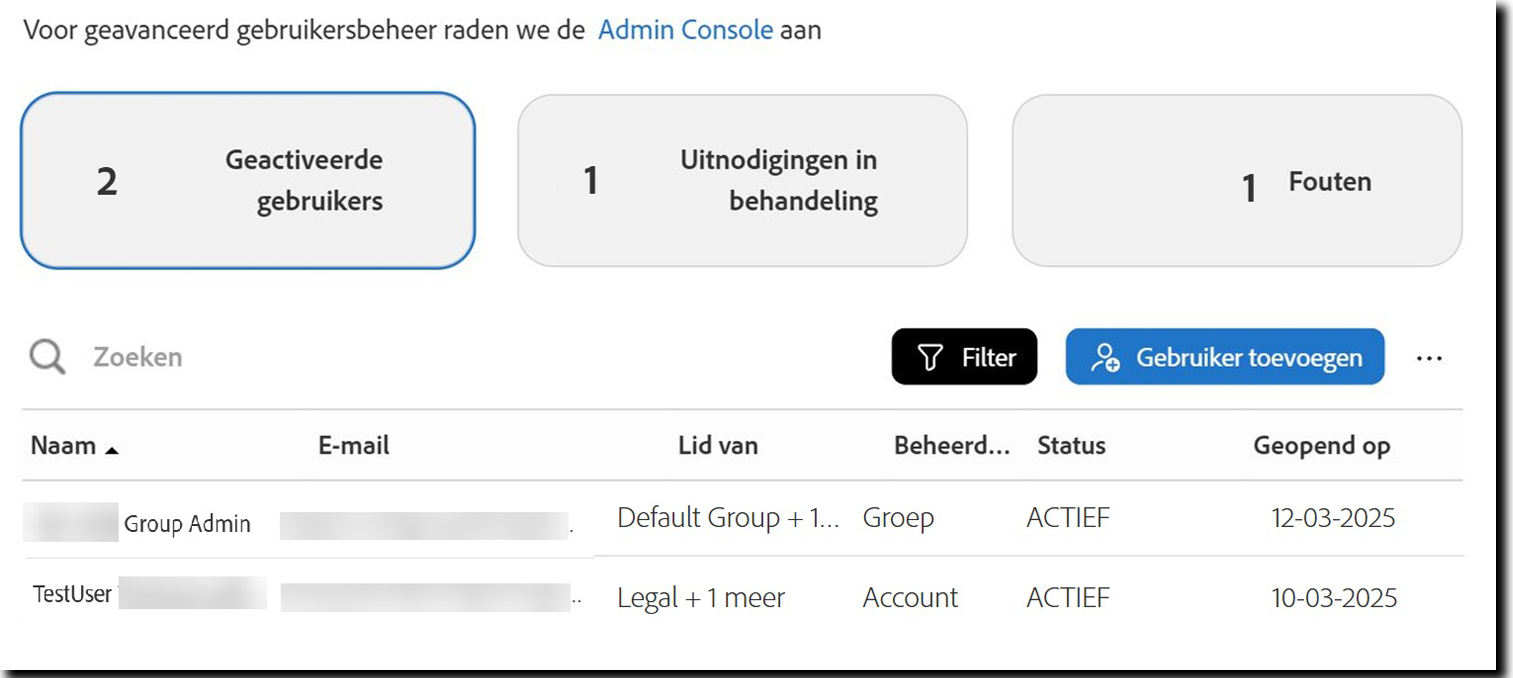
Task: Click the add-user icon
Action: tap(1105, 357)
